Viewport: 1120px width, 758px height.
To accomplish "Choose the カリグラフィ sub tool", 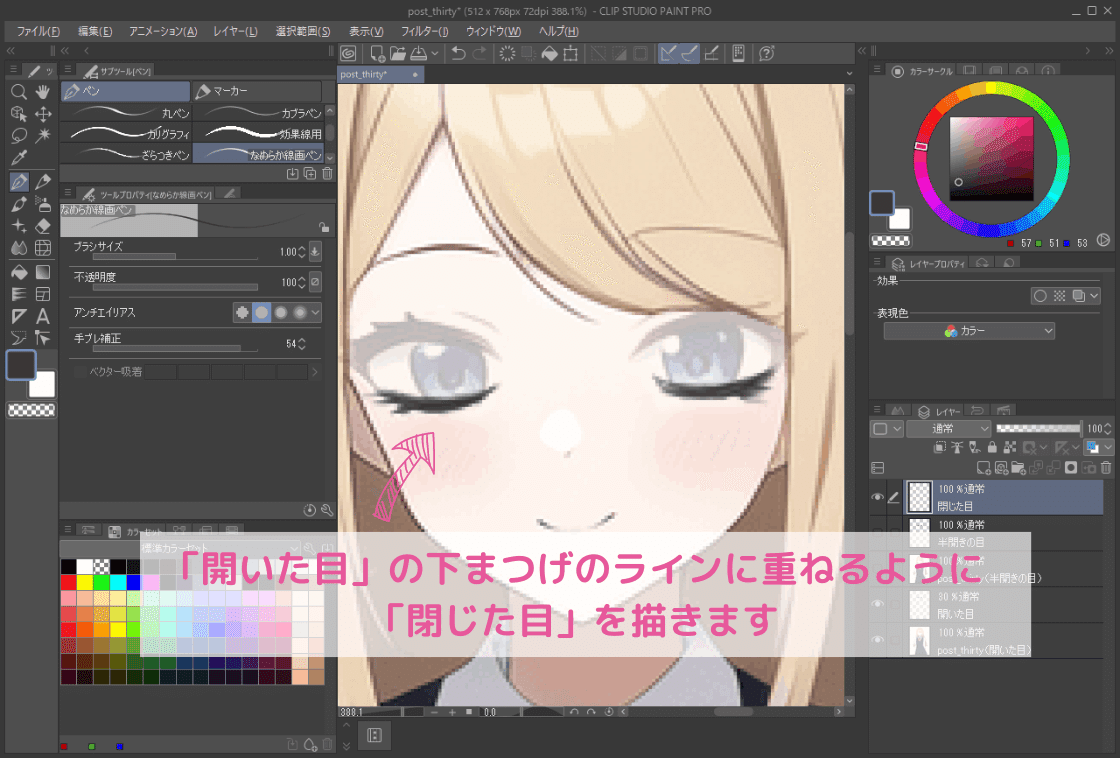I will coord(126,134).
